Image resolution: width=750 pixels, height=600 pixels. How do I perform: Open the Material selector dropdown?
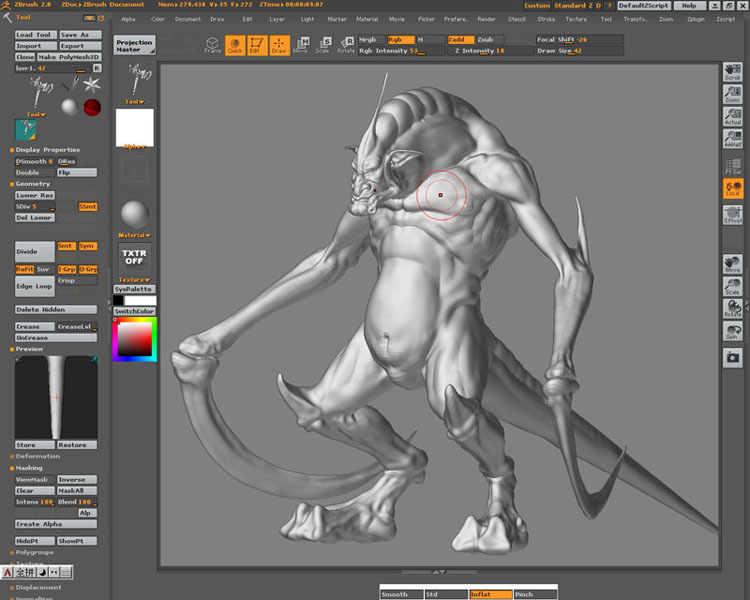click(x=134, y=235)
